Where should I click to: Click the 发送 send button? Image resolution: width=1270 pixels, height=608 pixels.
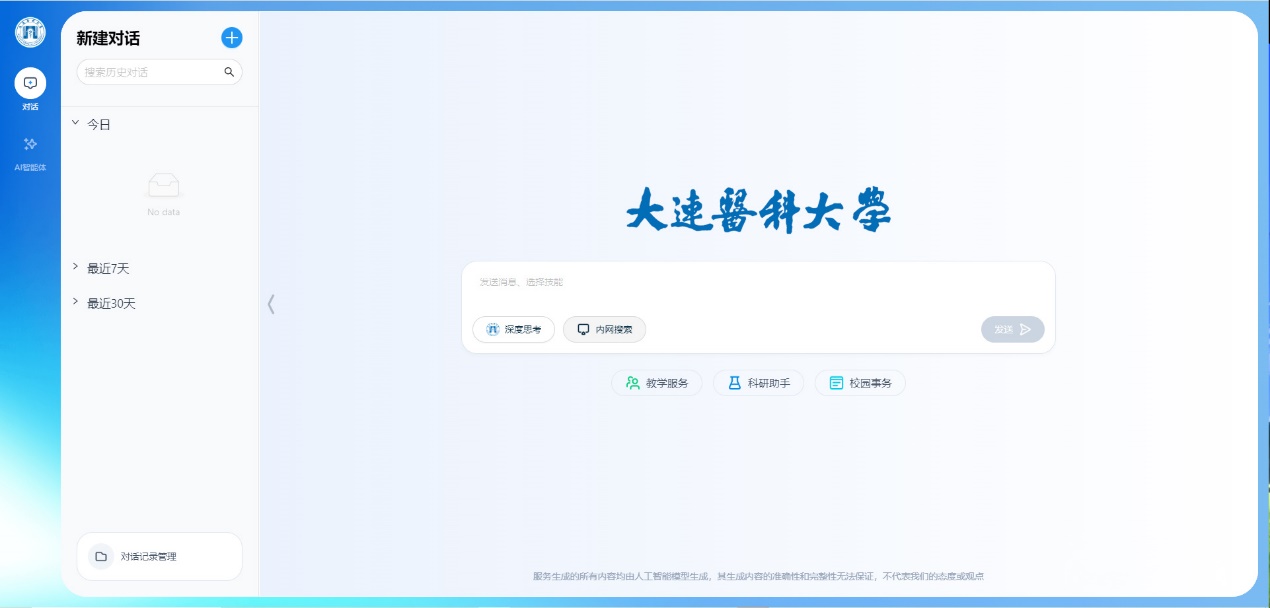point(1012,329)
